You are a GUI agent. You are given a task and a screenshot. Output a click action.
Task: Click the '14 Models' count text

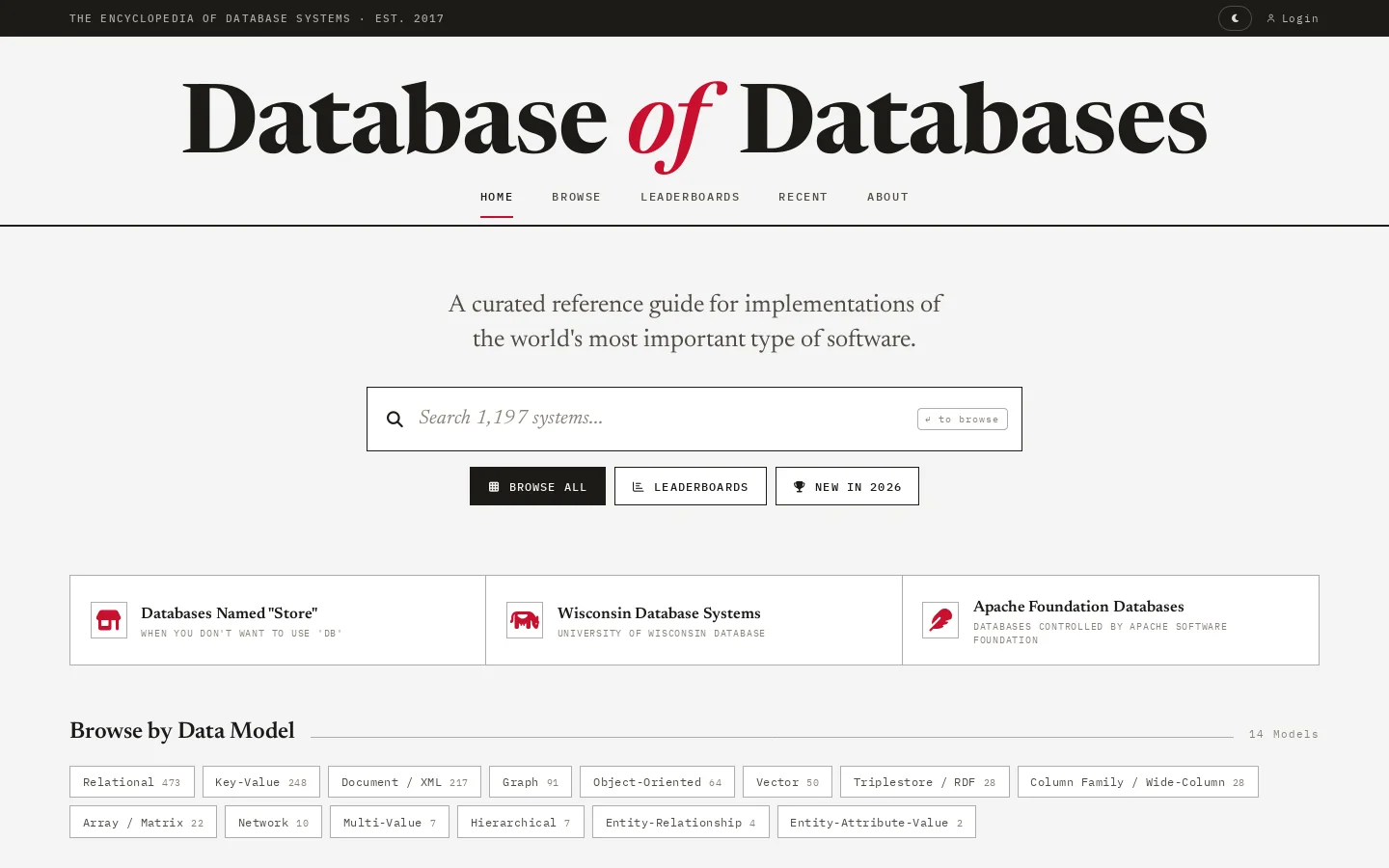(1284, 734)
